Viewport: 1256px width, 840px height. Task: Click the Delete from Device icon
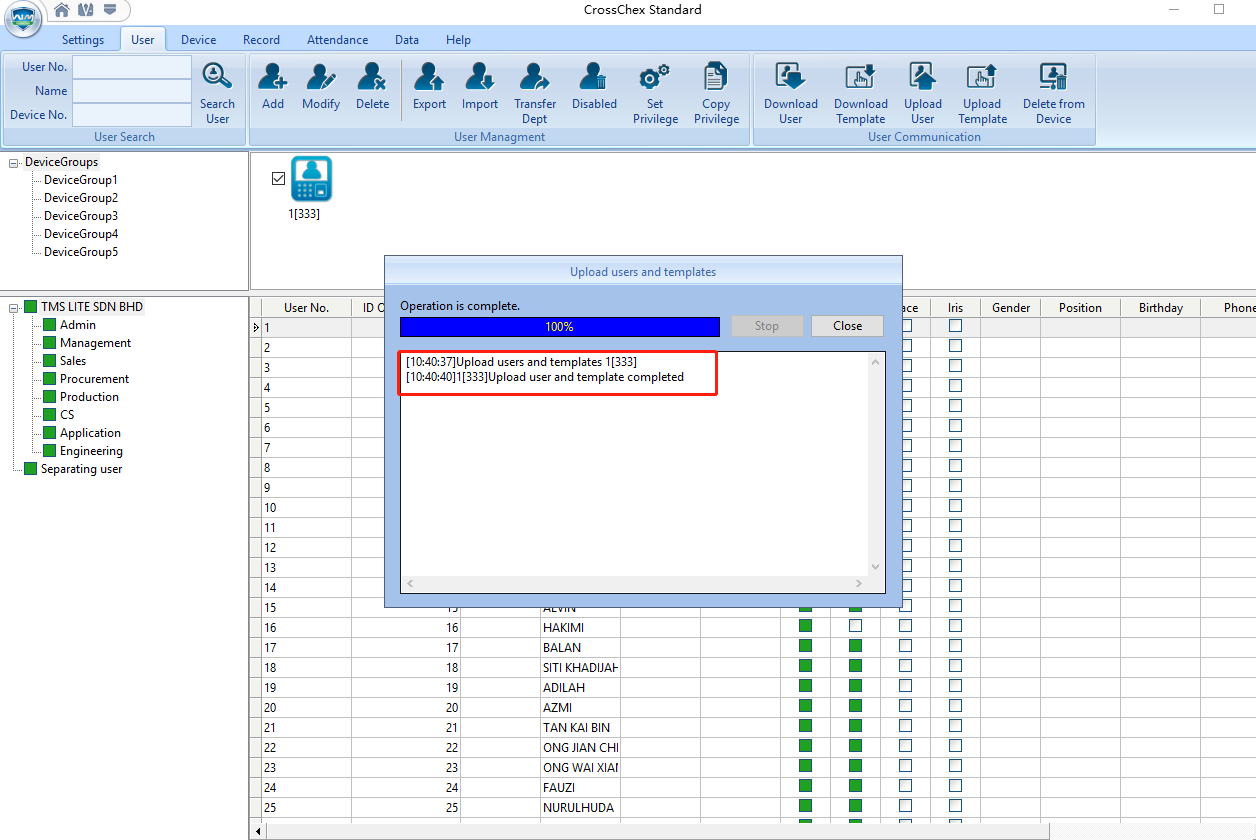tap(1053, 78)
